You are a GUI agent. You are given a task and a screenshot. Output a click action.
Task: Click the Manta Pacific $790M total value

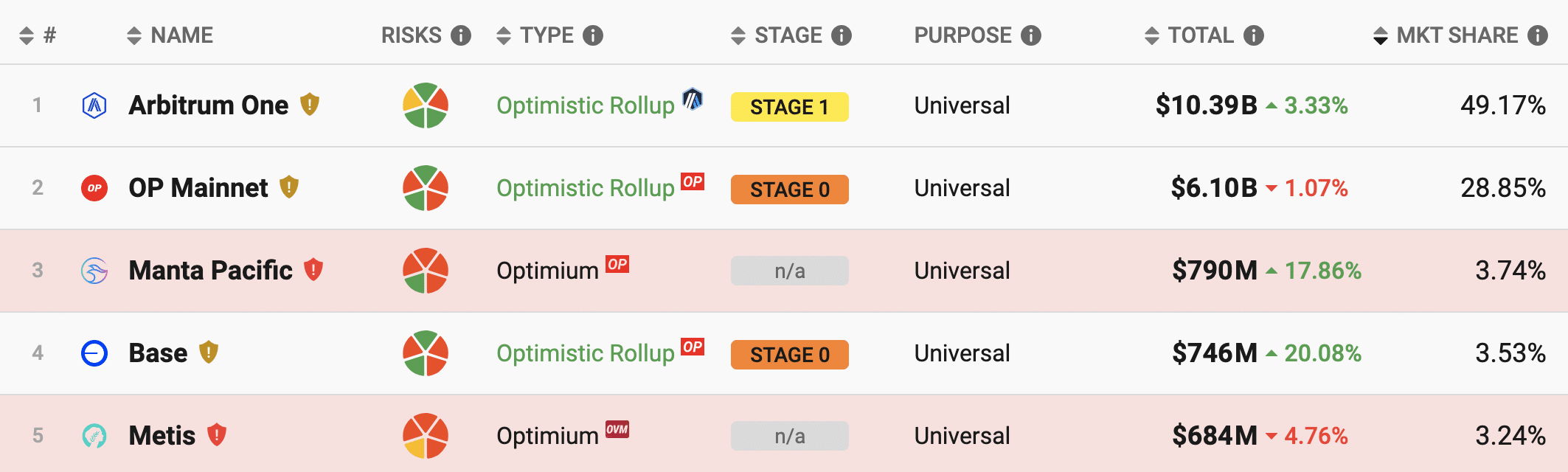point(1215,271)
